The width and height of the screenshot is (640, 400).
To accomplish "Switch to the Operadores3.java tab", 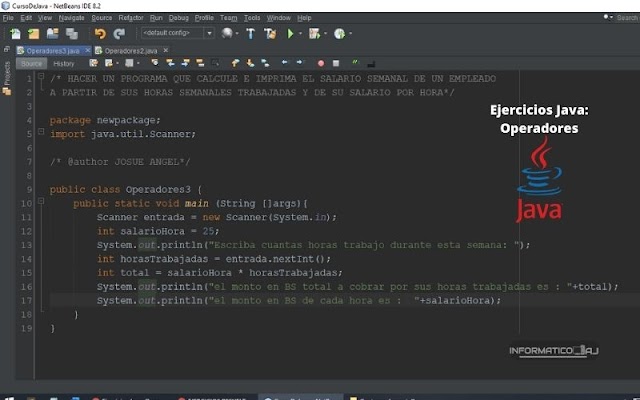I will (x=53, y=51).
